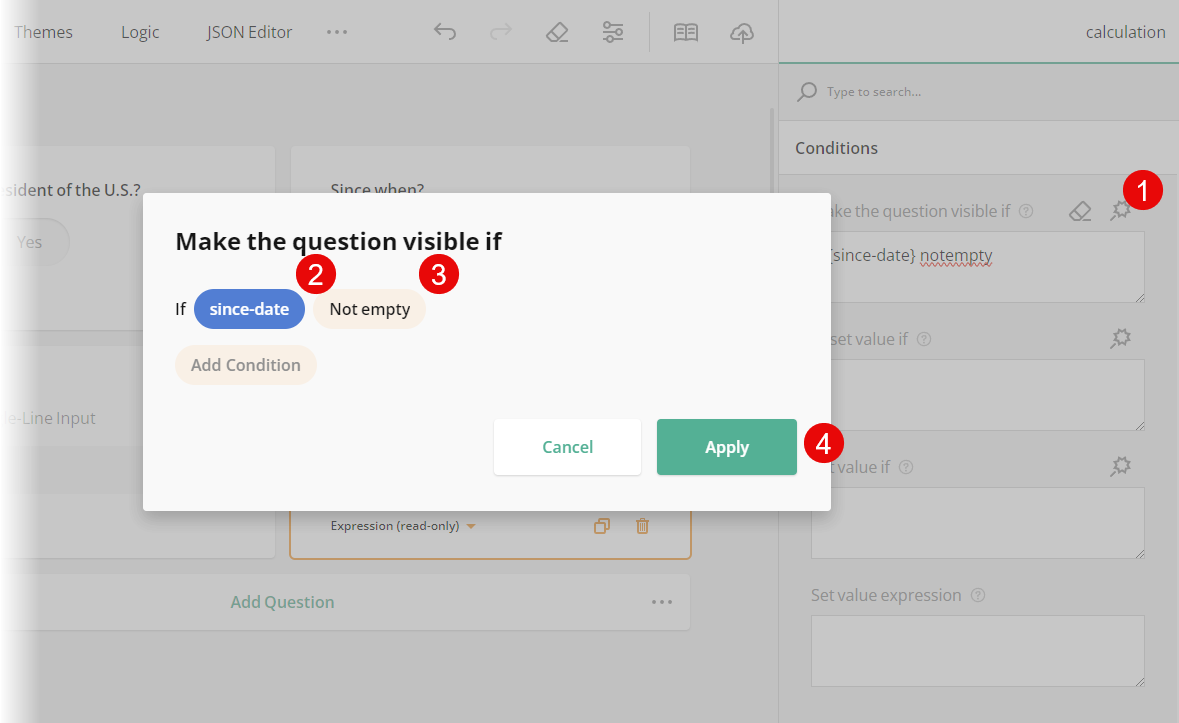Delete the expression question via the trash icon
The height and width of the screenshot is (723, 1179).
pyautogui.click(x=642, y=525)
